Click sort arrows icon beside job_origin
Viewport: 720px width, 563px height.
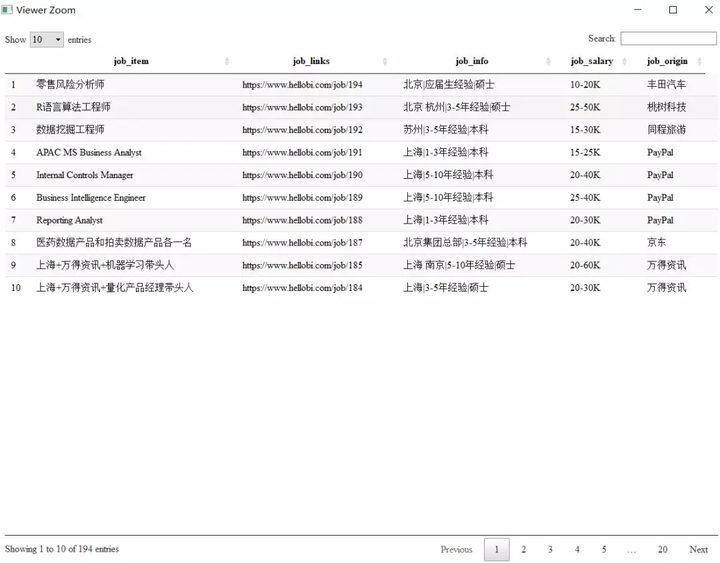[699, 61]
